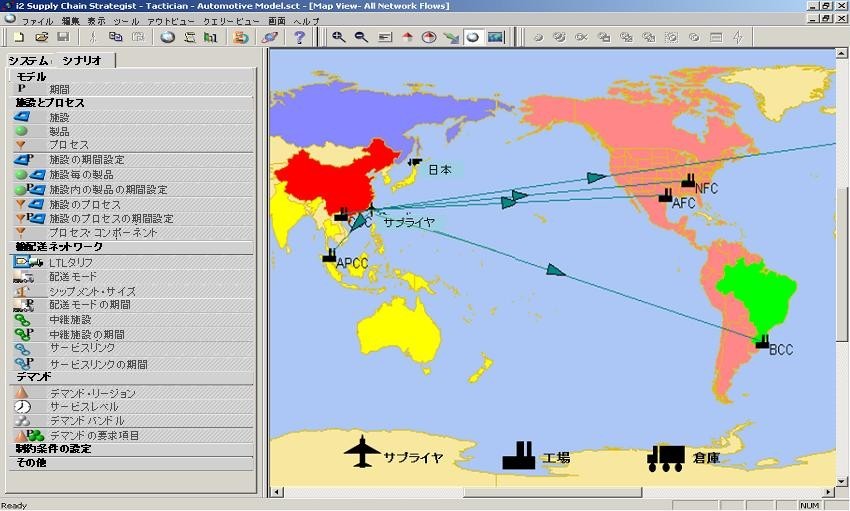Select the デマンド・リージョン item
Image resolution: width=850 pixels, height=511 pixels.
[92, 393]
